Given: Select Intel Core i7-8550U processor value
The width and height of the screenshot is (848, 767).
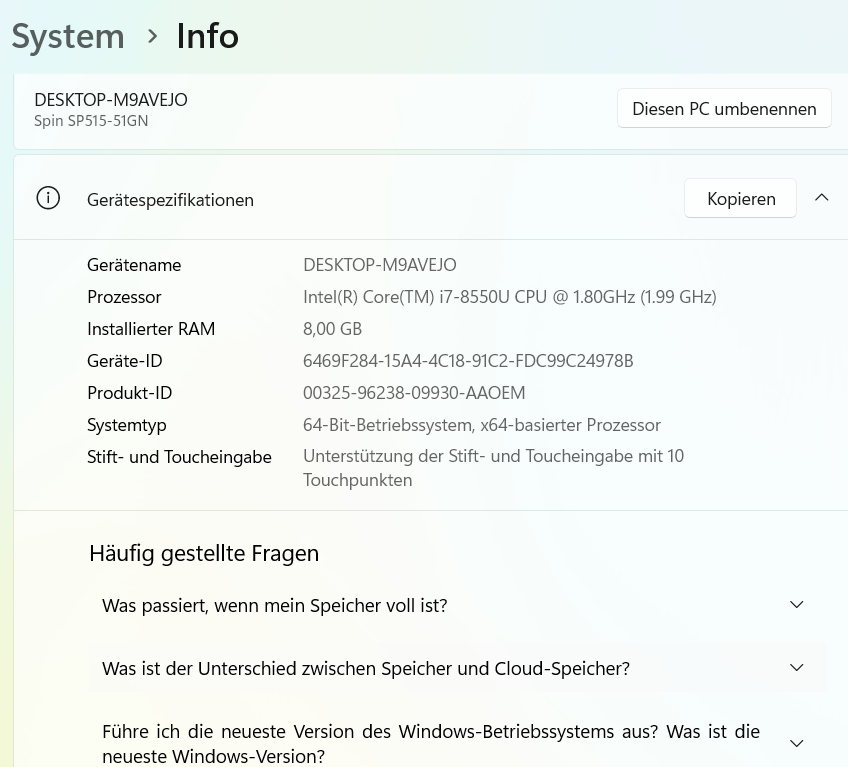Looking at the screenshot, I should pyautogui.click(x=509, y=297).
